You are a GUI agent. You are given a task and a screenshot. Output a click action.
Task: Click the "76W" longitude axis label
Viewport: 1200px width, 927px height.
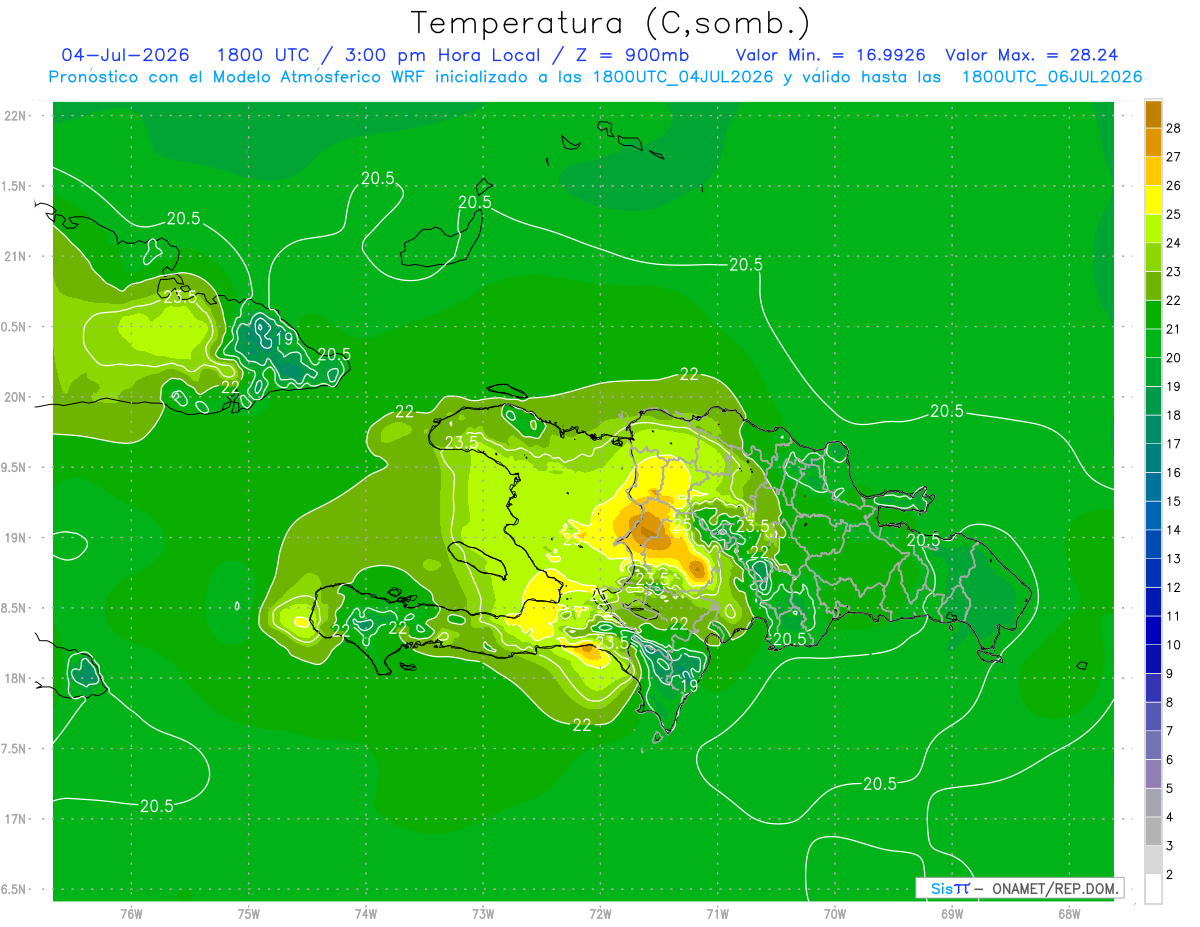[131, 913]
